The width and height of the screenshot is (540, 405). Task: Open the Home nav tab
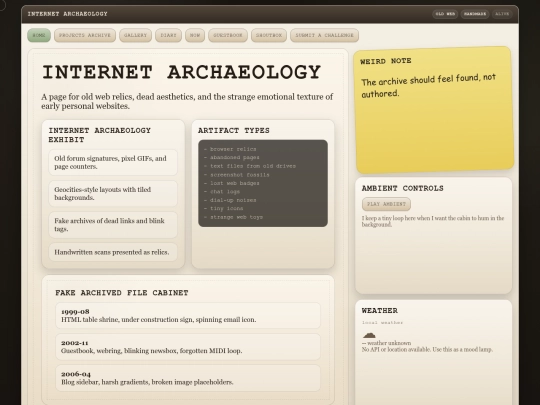pos(39,35)
